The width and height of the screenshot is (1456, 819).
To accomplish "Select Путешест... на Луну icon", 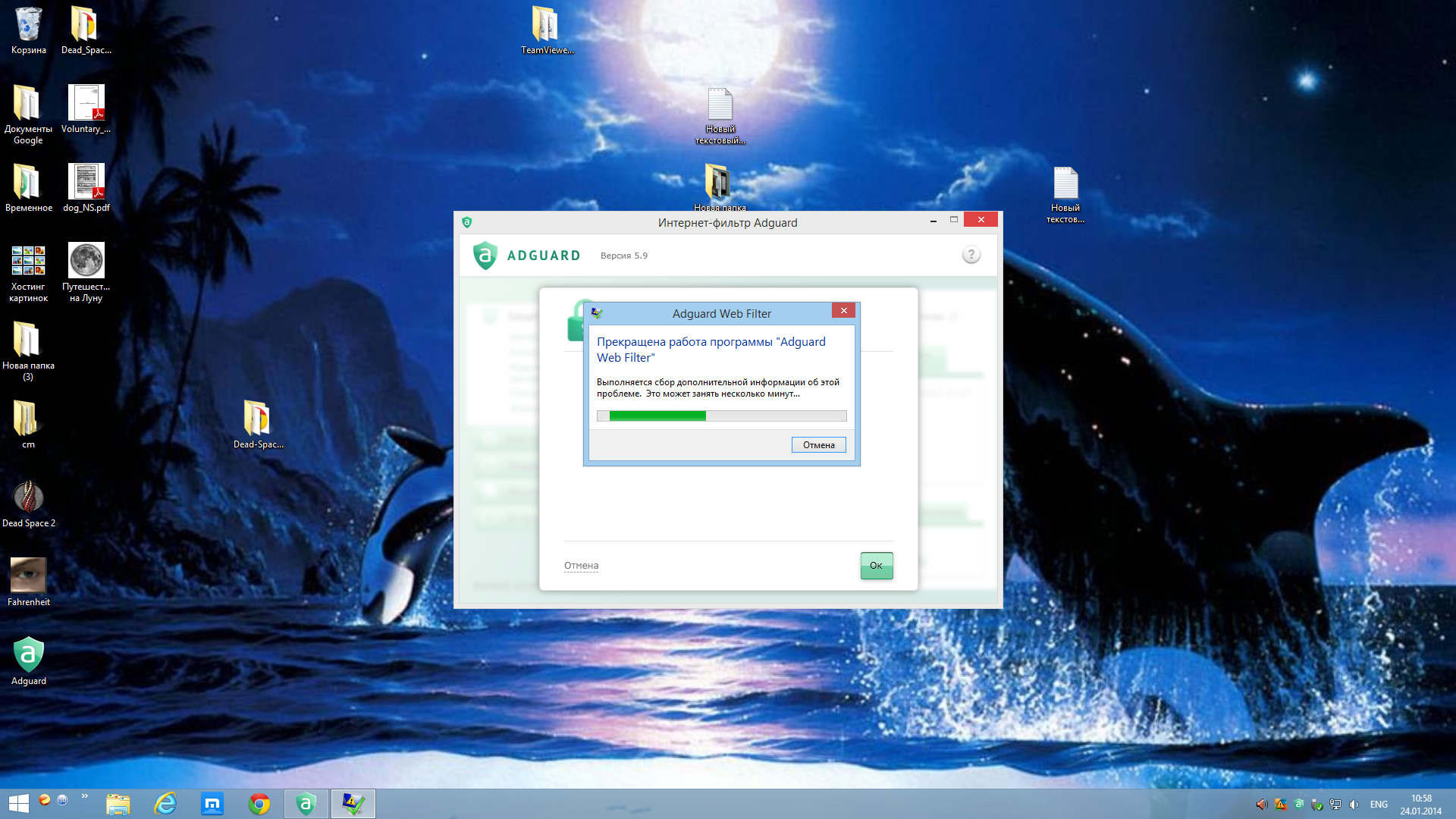I will [86, 273].
